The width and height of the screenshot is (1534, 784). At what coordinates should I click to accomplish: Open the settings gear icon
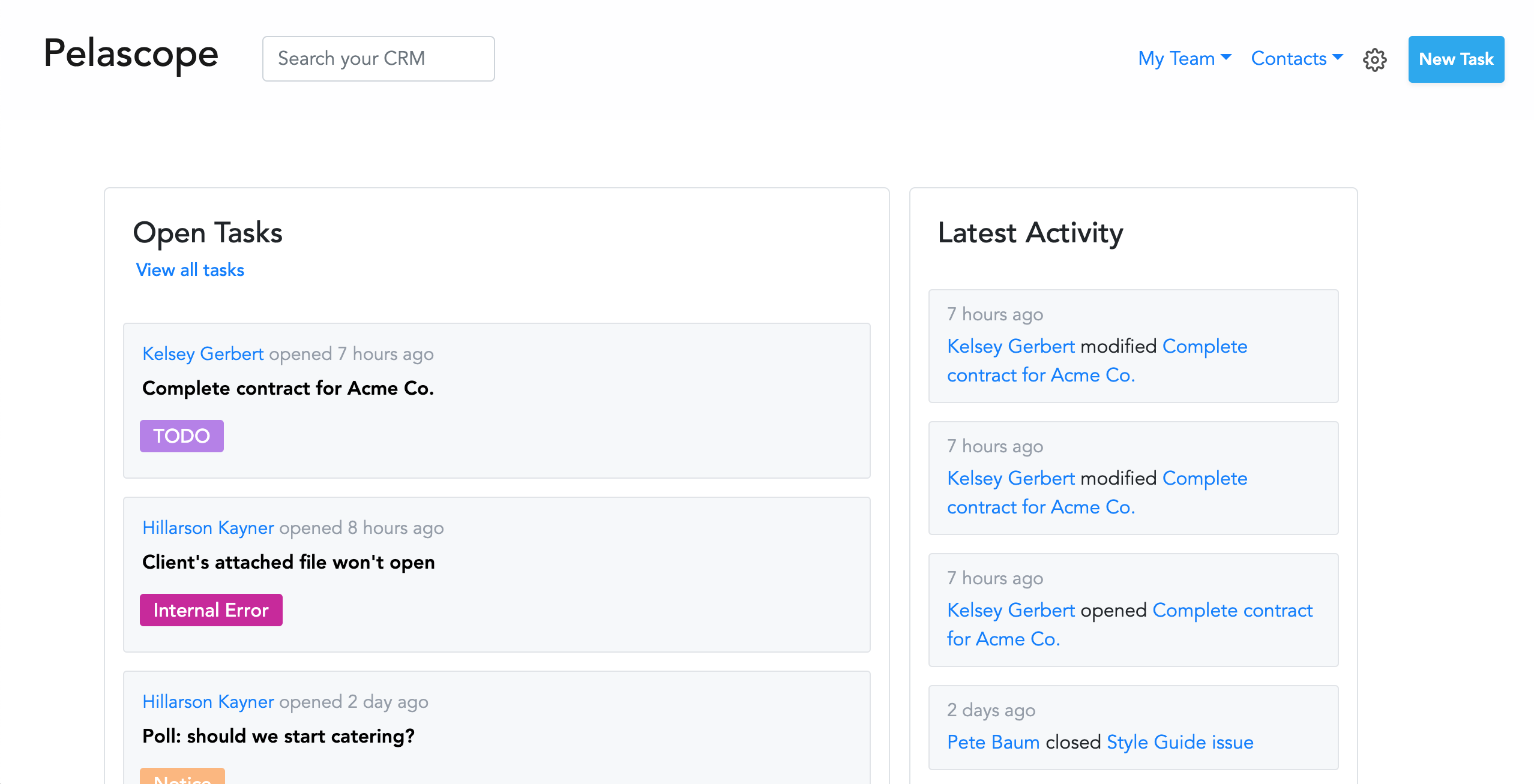1374,59
